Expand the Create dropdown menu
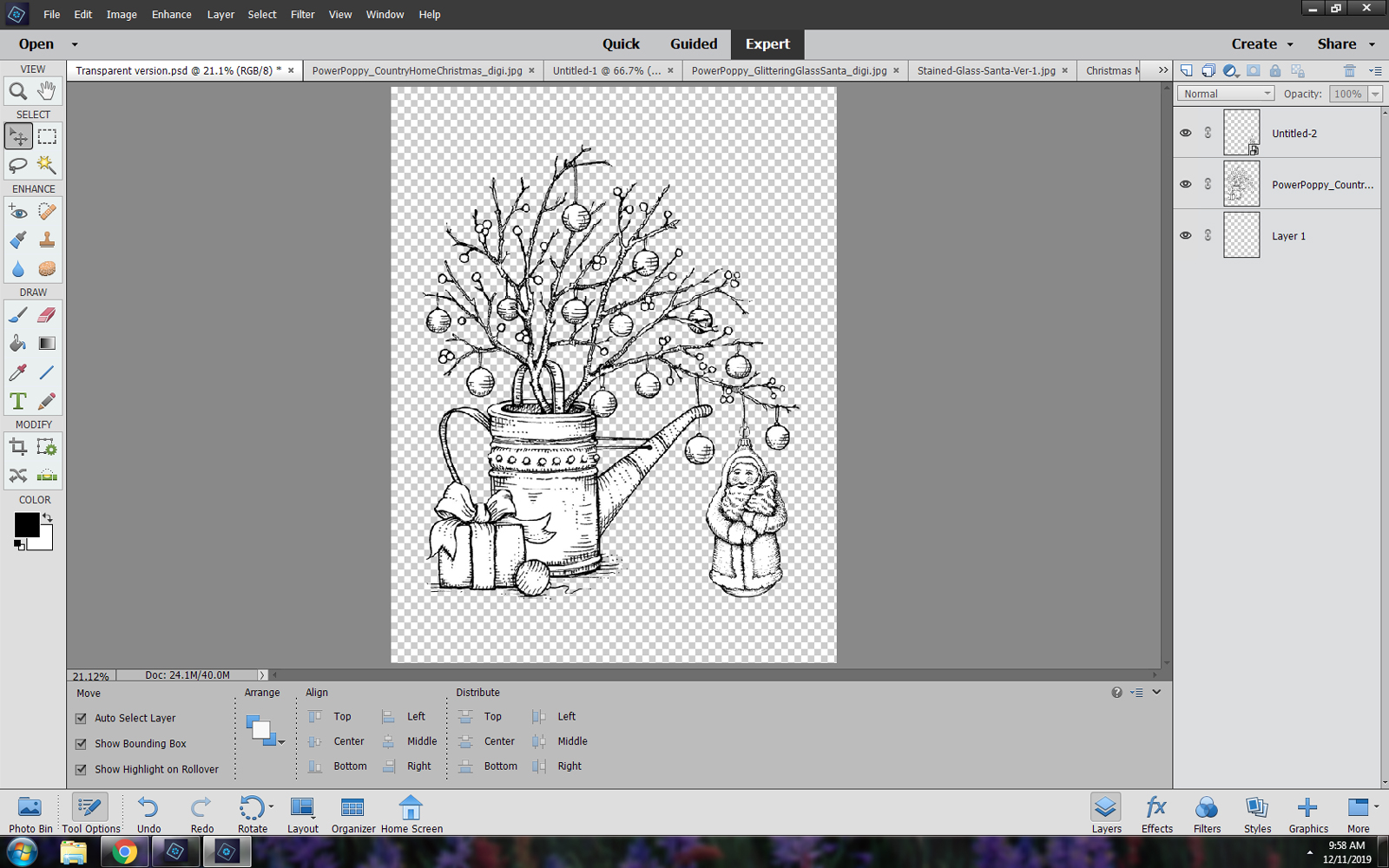Screen dimensions: 1389x868 [x=1290, y=44]
